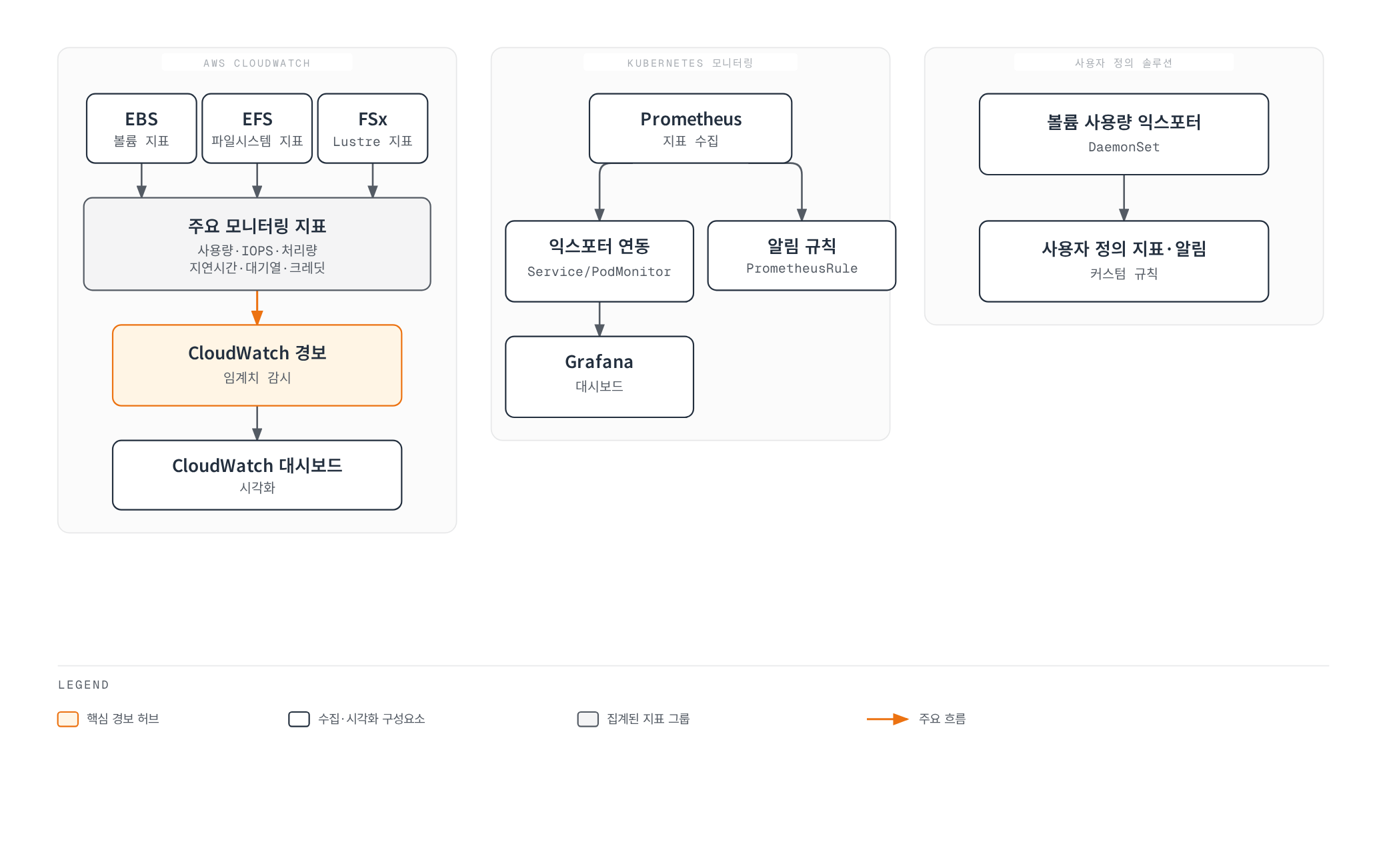Click the 수집·시각화 구성요소 legend label

(371, 719)
